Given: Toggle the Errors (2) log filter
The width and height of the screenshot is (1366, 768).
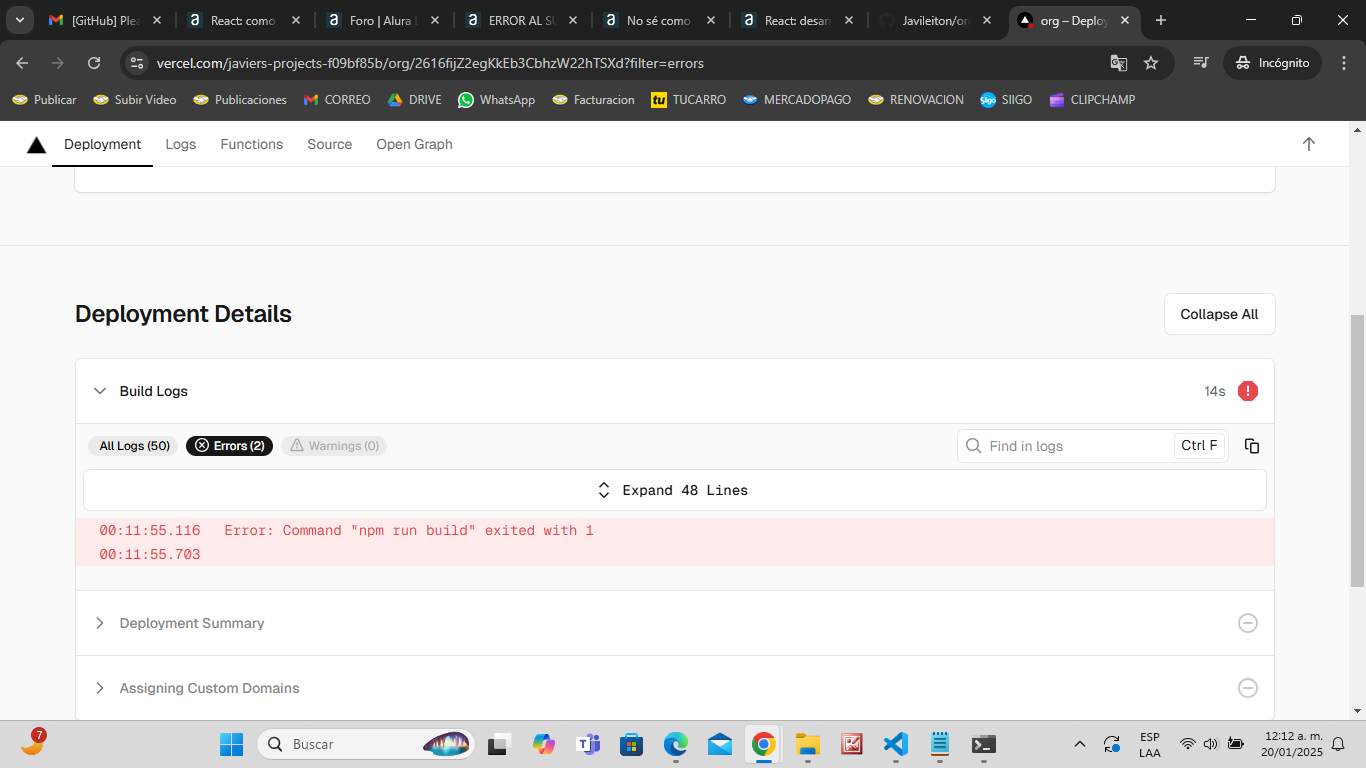Looking at the screenshot, I should click(x=229, y=446).
